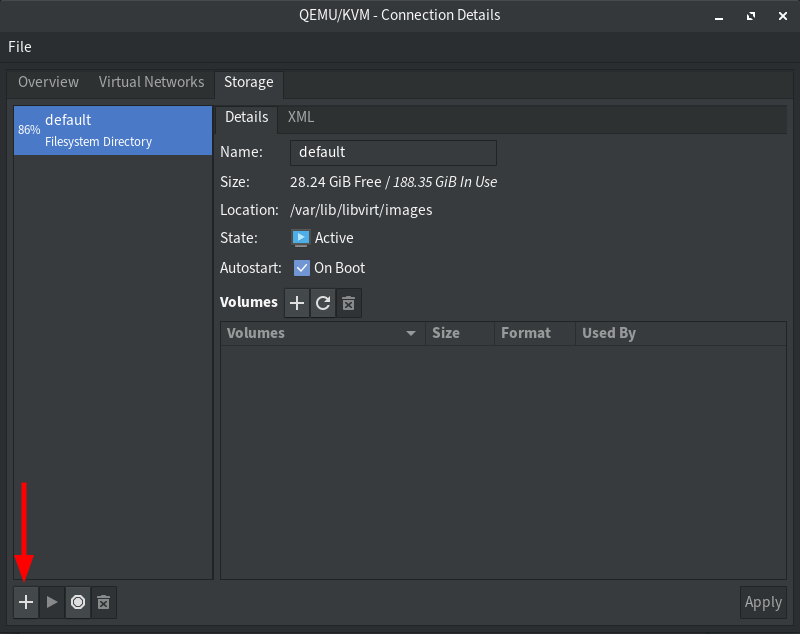This screenshot has width=800, height=634.
Task: Open the File menu
Action: coord(20,47)
